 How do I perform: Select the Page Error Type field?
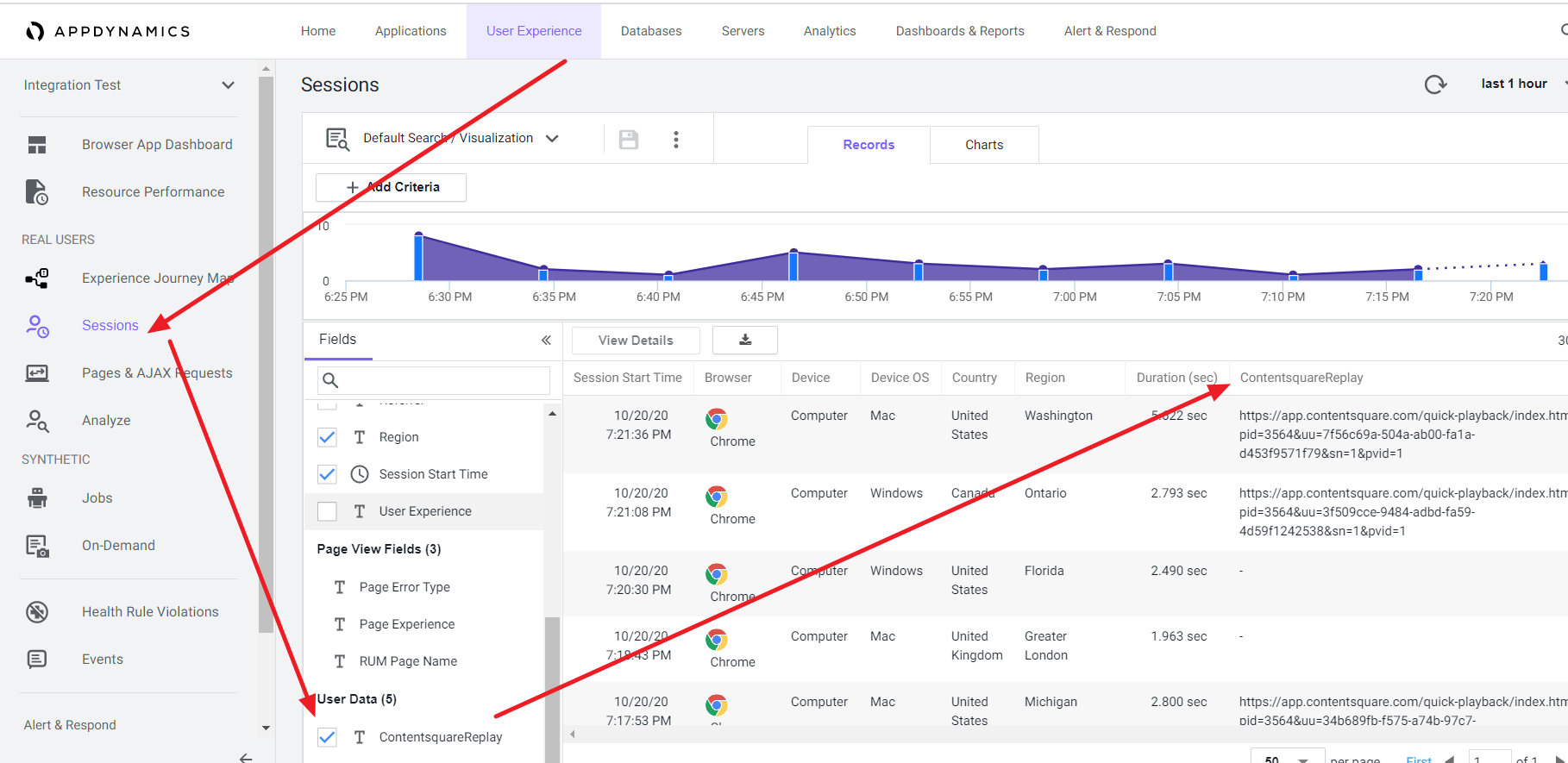click(405, 587)
